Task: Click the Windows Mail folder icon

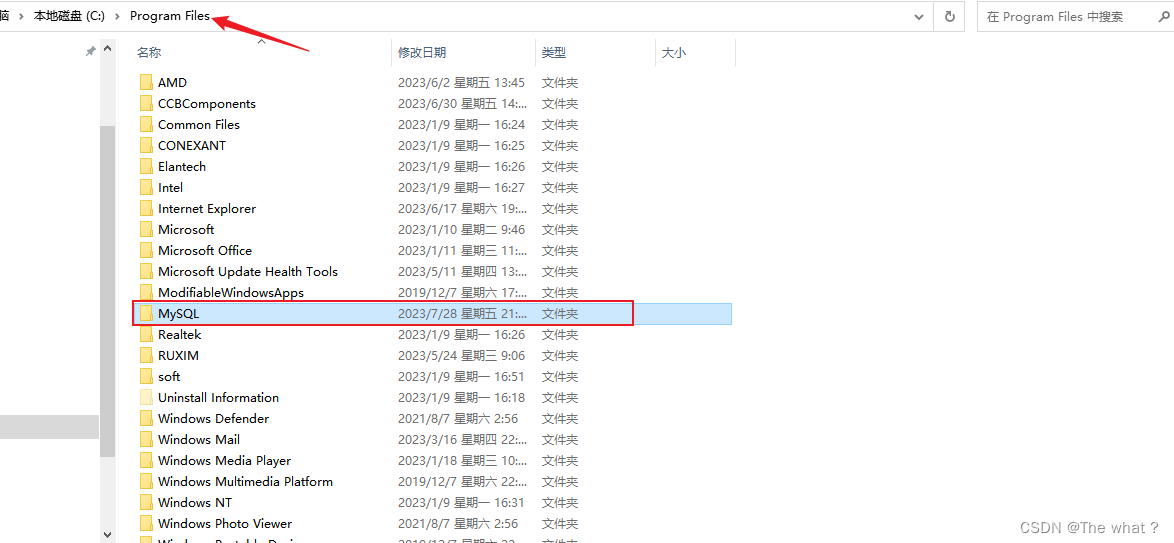Action: pyautogui.click(x=146, y=439)
